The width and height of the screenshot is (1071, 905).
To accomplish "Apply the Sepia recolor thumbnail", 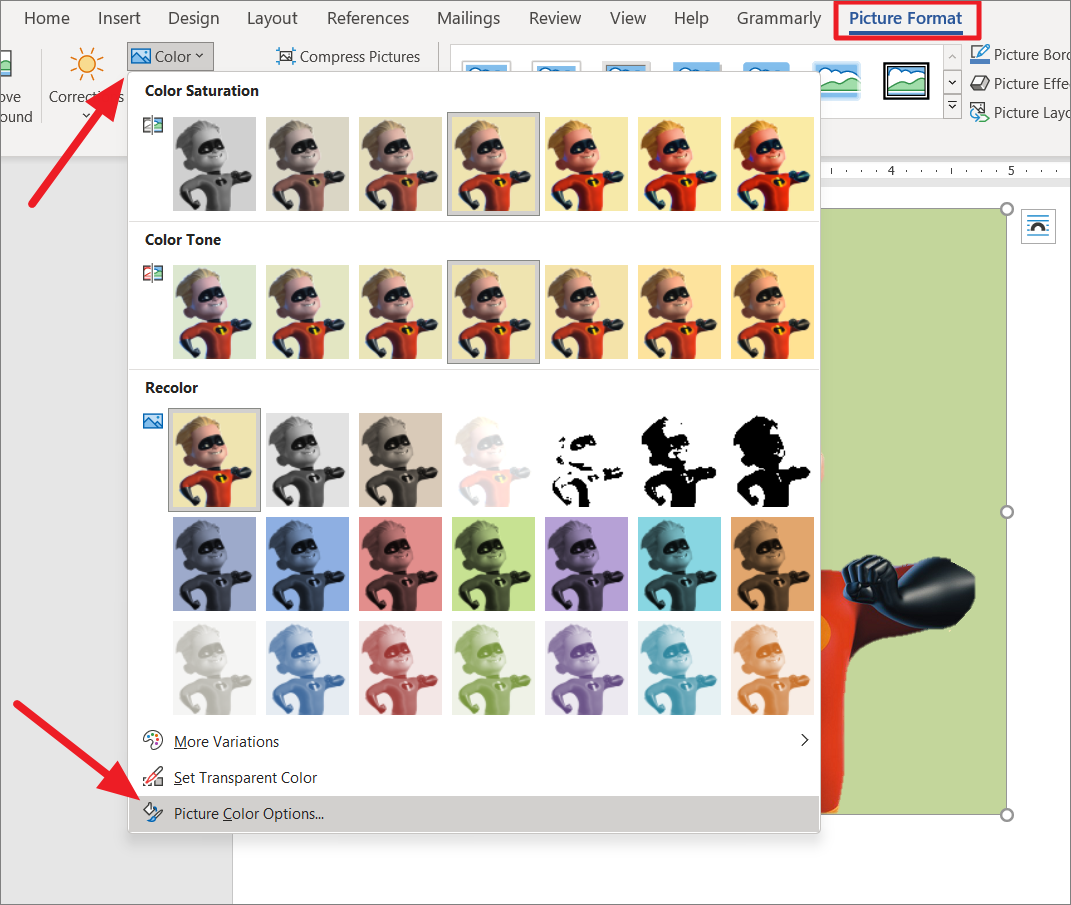I will click(400, 460).
